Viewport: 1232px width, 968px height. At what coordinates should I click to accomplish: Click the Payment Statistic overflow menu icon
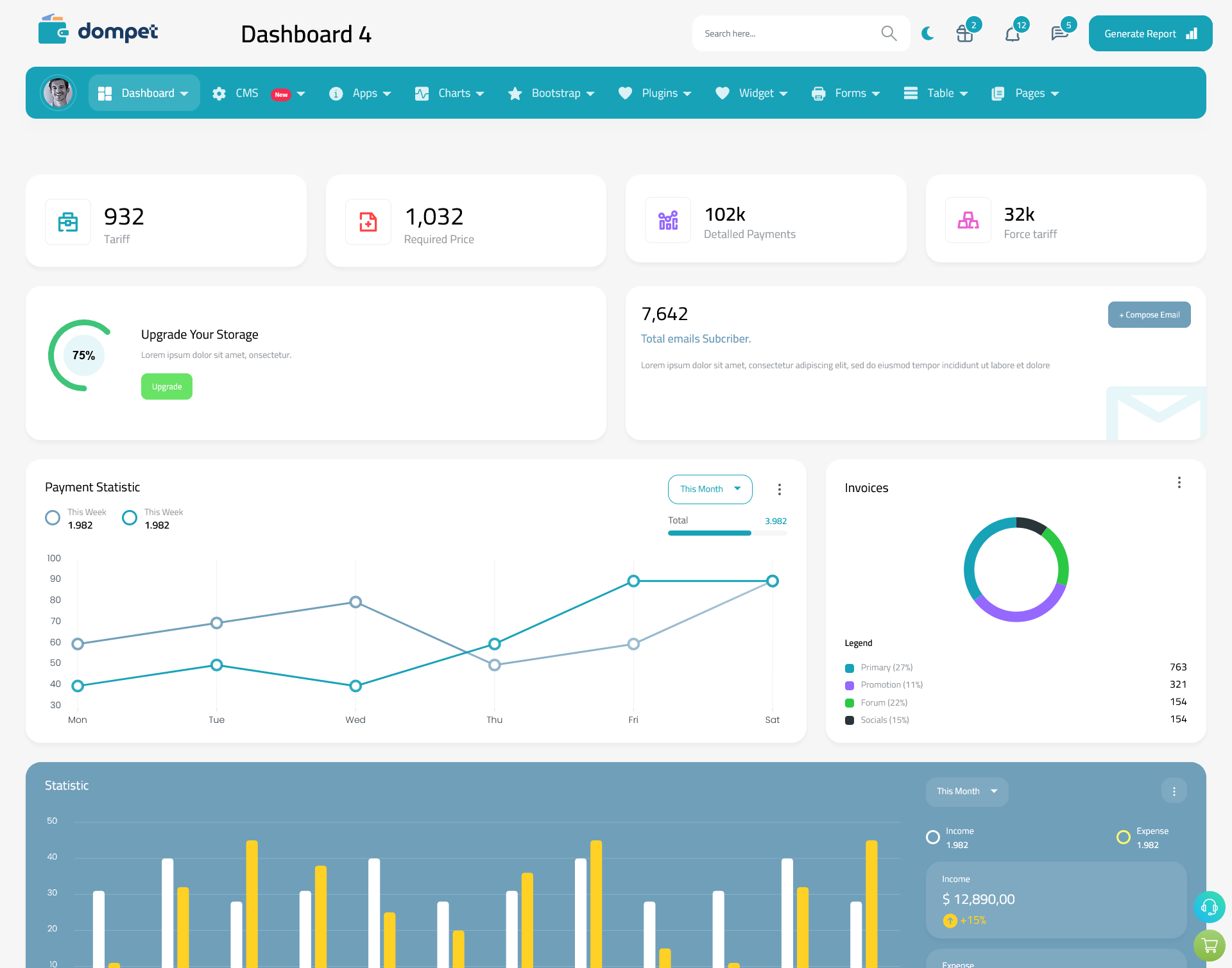[x=780, y=489]
